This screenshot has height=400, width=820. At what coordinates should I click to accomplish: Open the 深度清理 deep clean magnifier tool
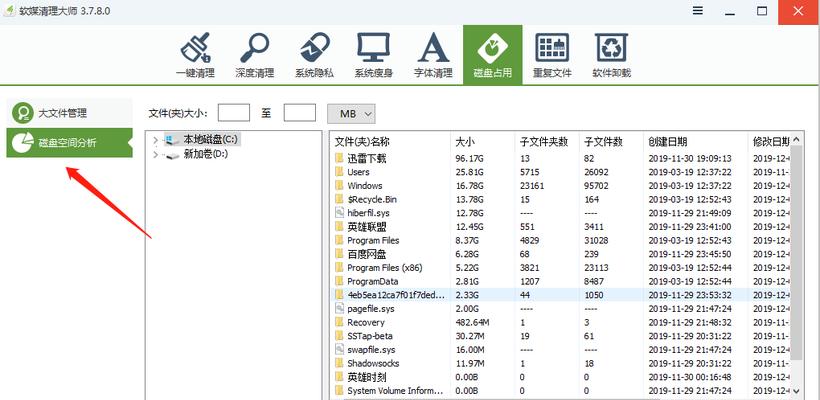(x=255, y=55)
